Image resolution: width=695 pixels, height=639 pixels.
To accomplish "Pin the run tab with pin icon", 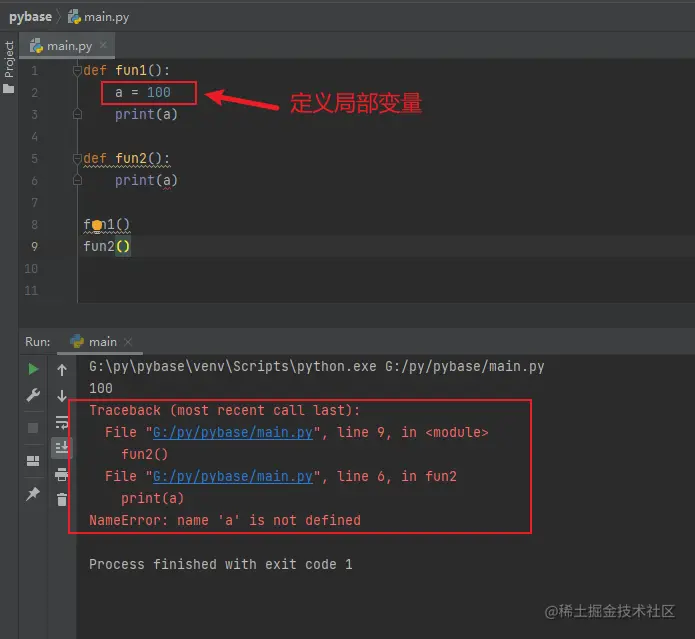I will 33,493.
